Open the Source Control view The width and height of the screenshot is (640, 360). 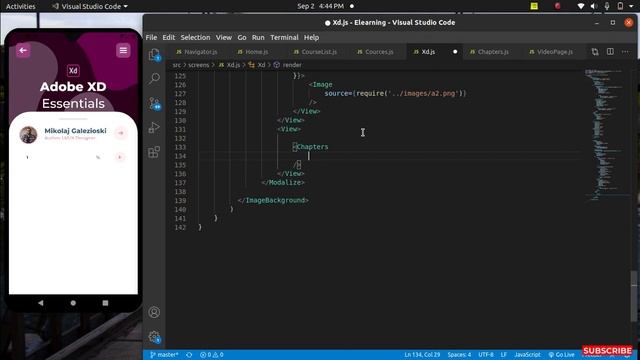point(154,103)
